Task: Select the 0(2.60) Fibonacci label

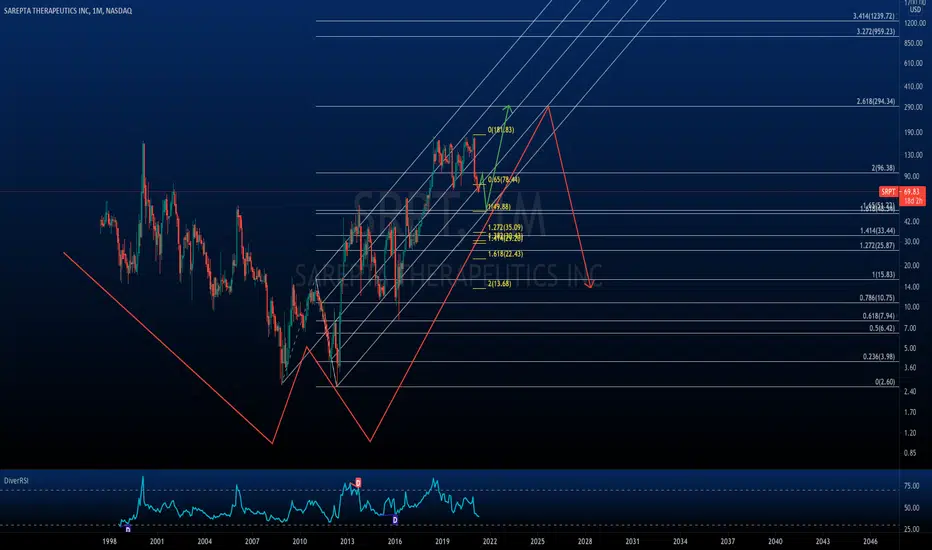Action: [x=884, y=382]
